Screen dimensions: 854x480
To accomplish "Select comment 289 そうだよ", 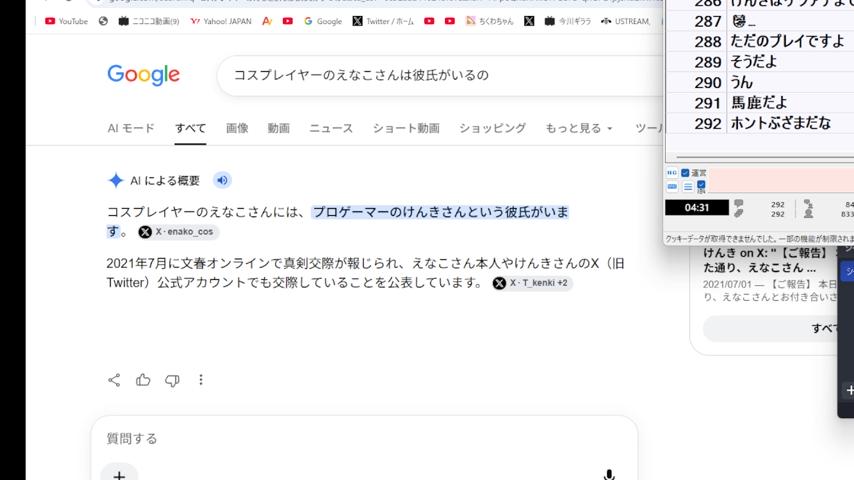I will click(760, 62).
